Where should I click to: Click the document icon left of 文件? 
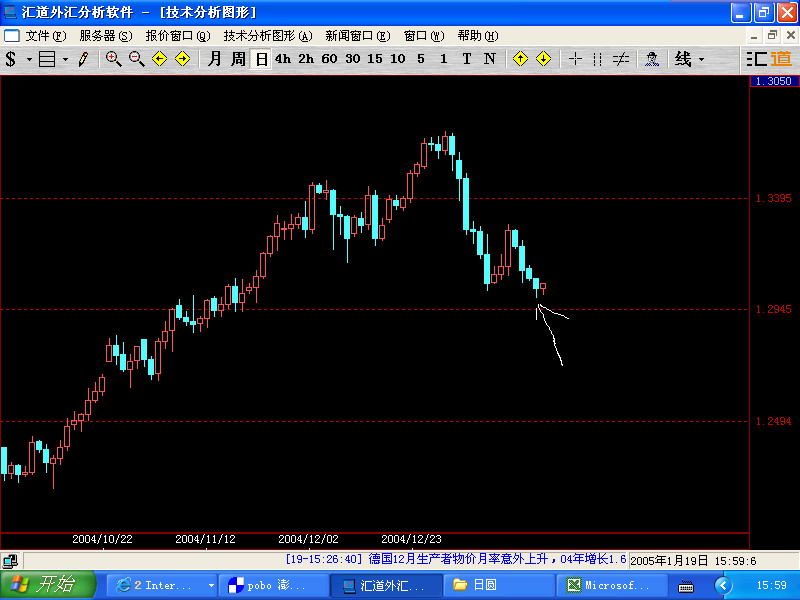(12, 36)
